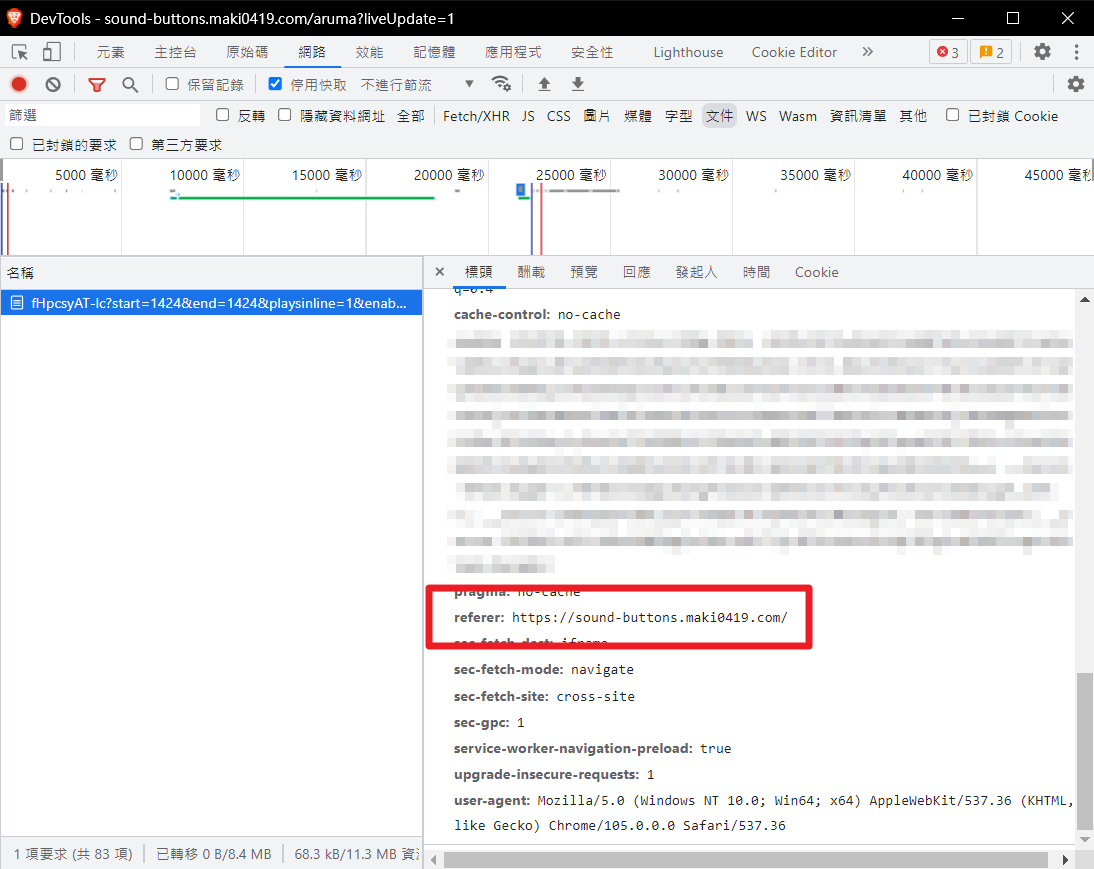Open the DevTools three-dot menu
Screen dimensions: 1094x869
pyautogui.click(x=1076, y=52)
